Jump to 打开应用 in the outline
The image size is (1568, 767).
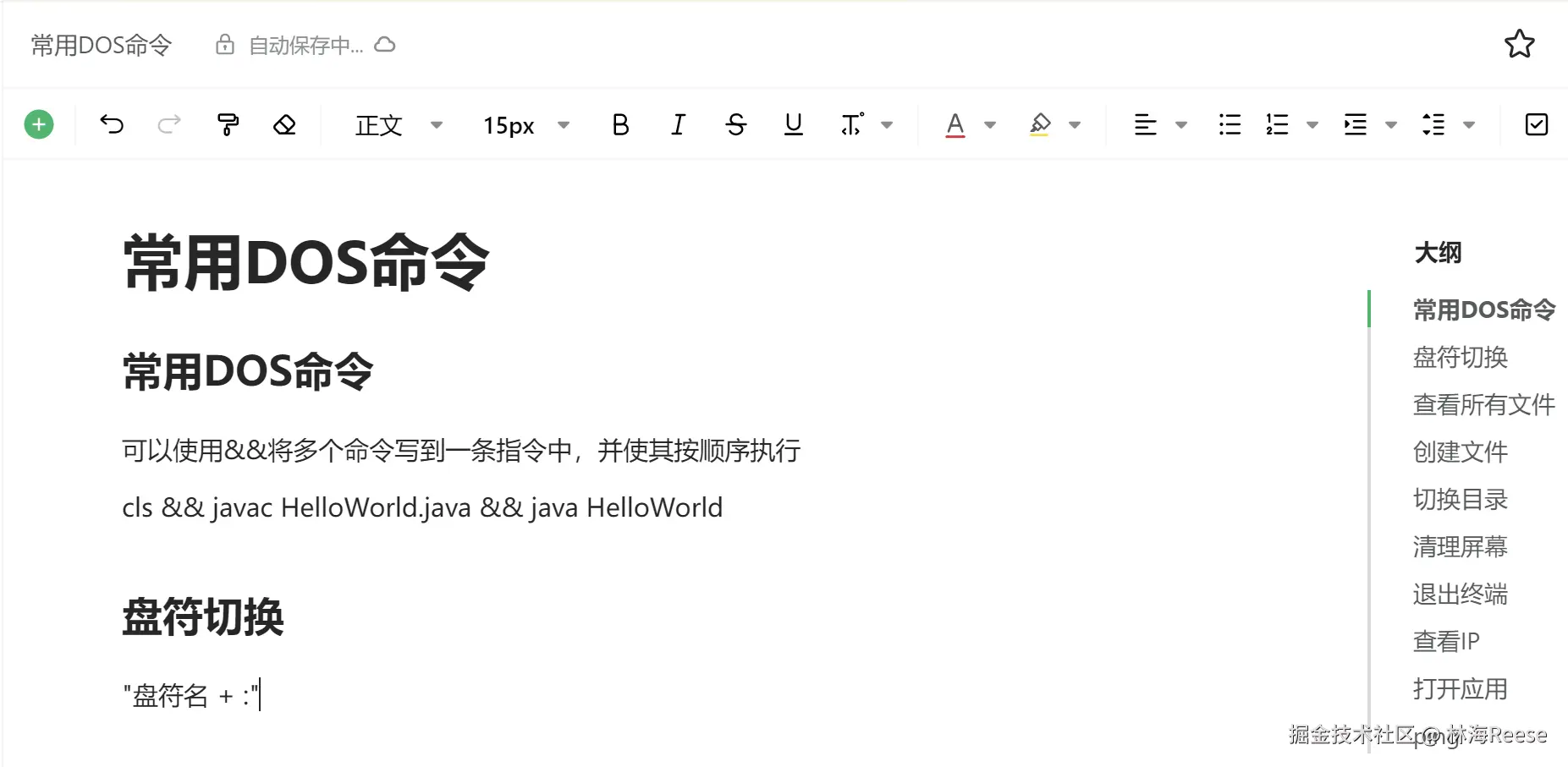1461,688
